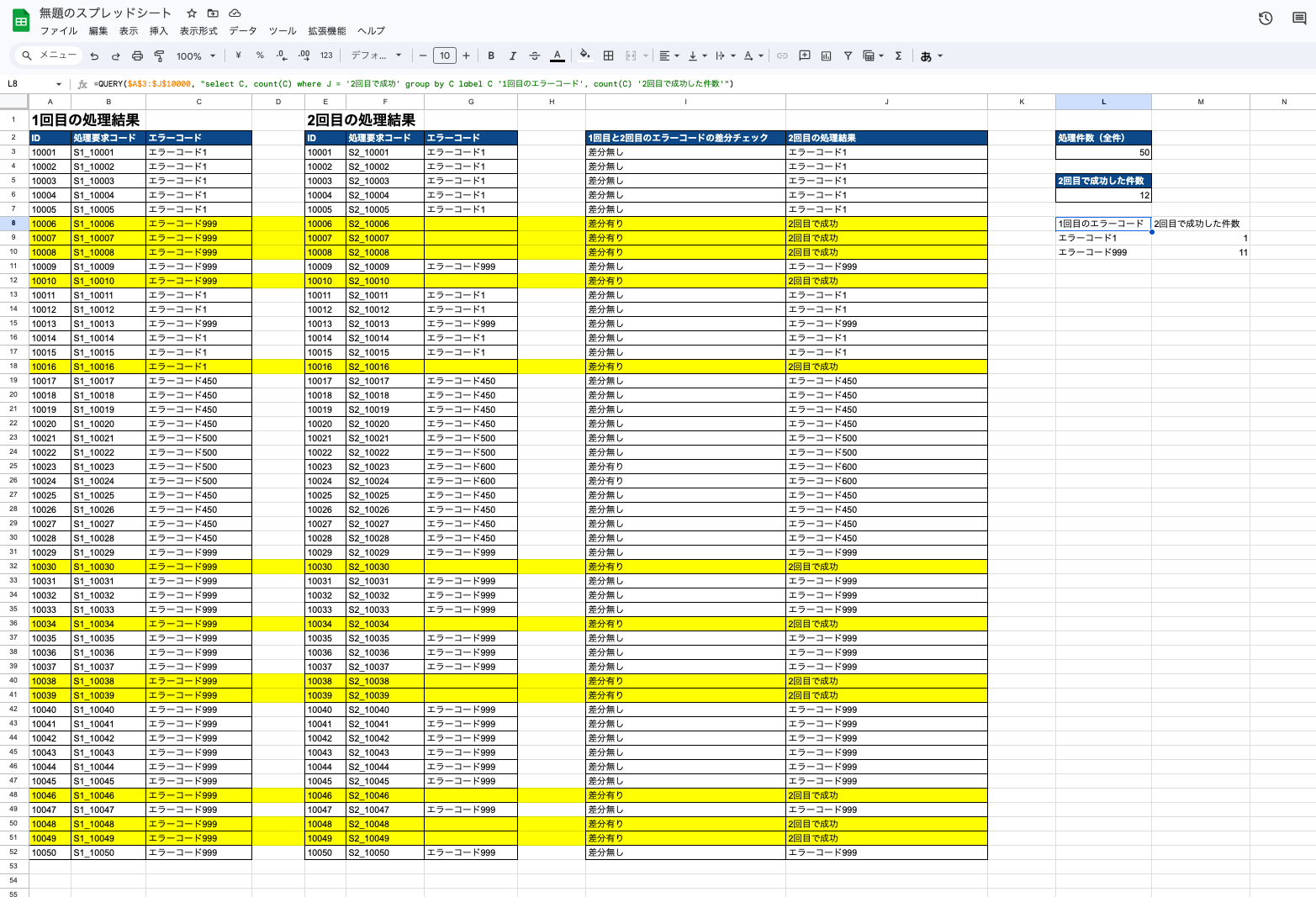Select row 8 header
This screenshot has width=1316, height=897.
[x=13, y=224]
